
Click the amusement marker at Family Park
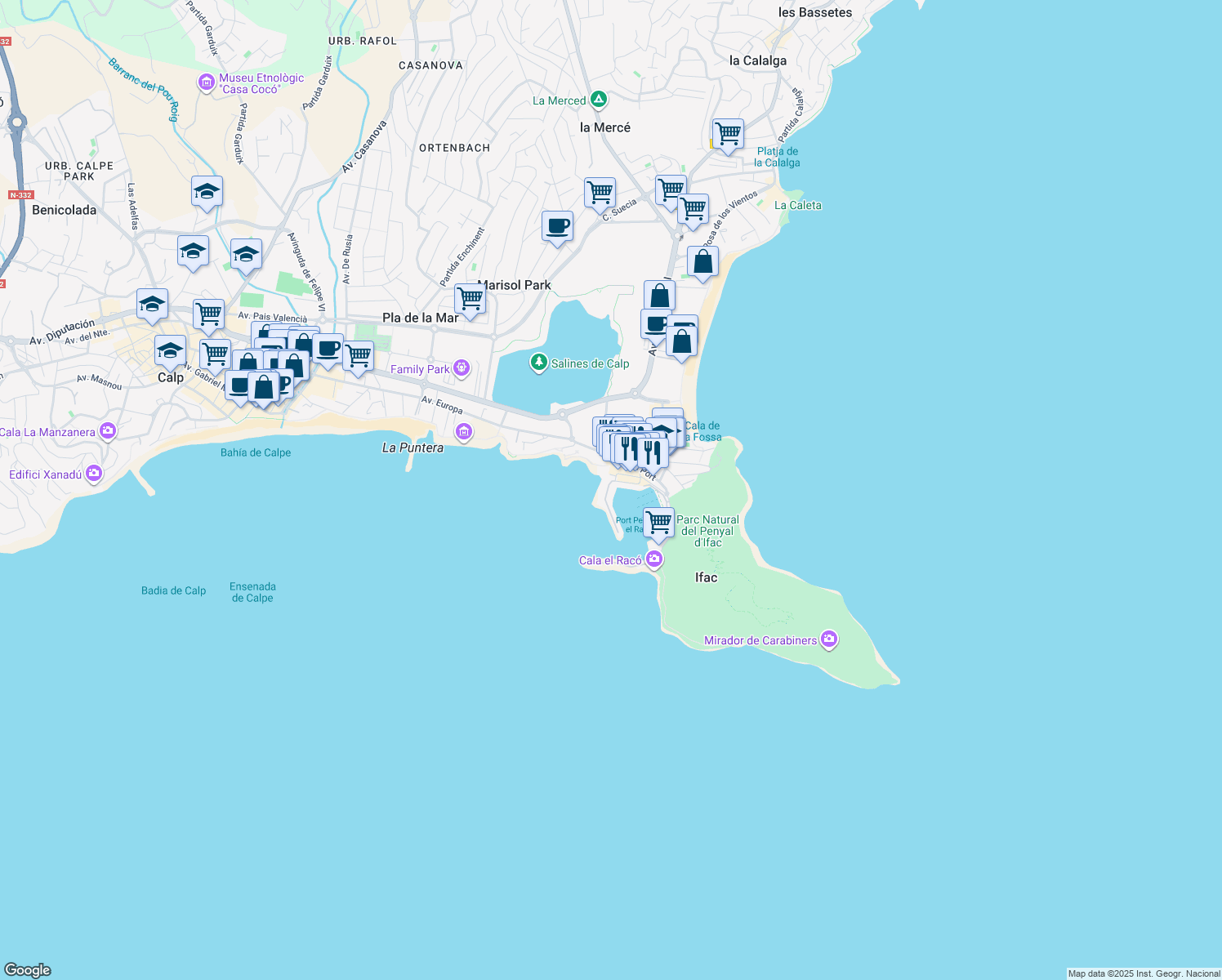(462, 369)
